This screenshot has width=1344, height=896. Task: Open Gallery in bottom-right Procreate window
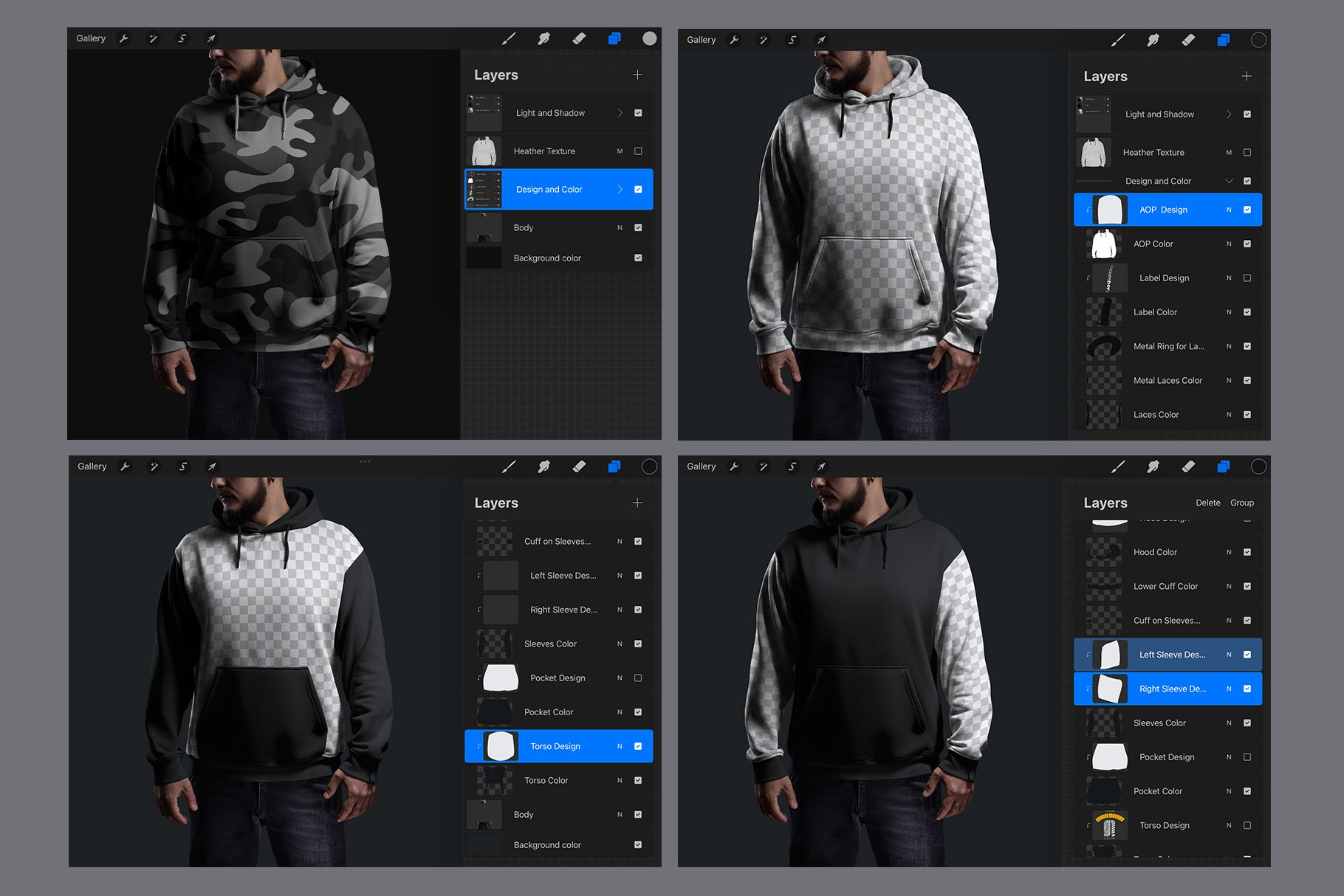(701, 466)
